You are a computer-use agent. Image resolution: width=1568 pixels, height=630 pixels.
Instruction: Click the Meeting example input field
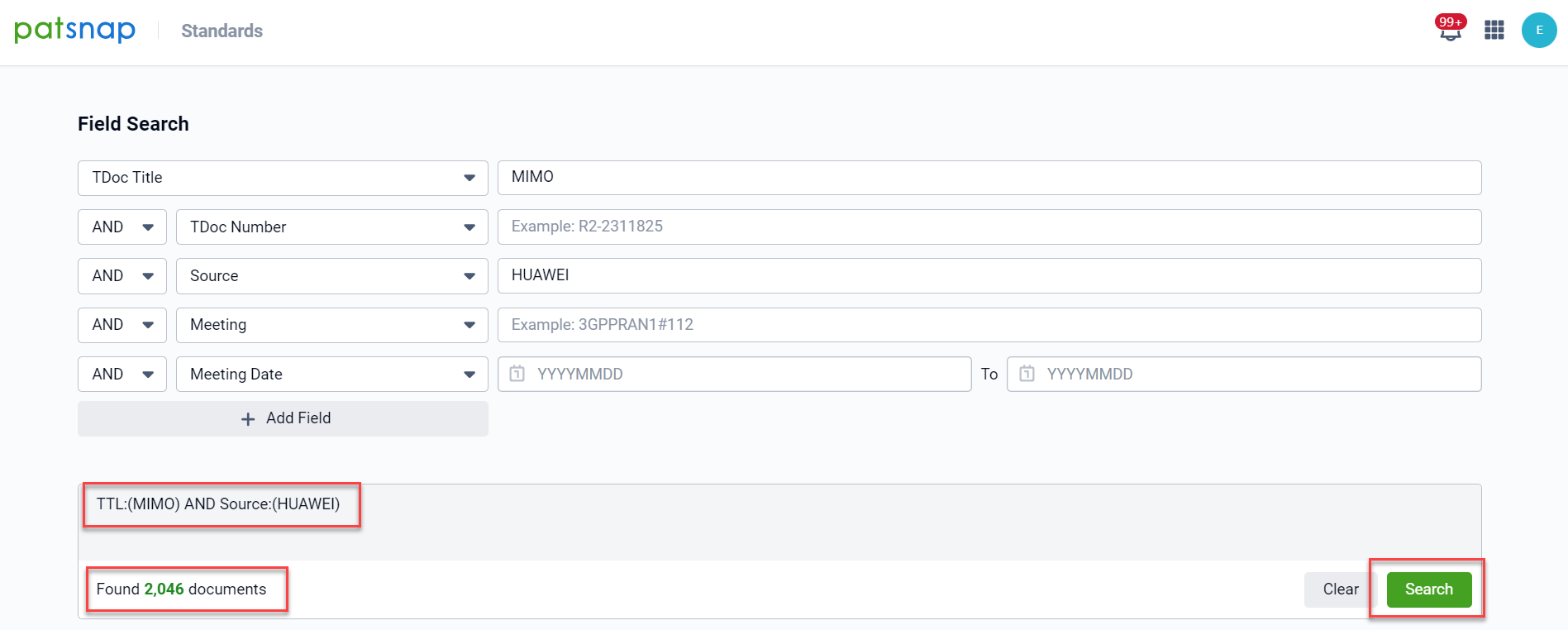pyautogui.click(x=989, y=325)
